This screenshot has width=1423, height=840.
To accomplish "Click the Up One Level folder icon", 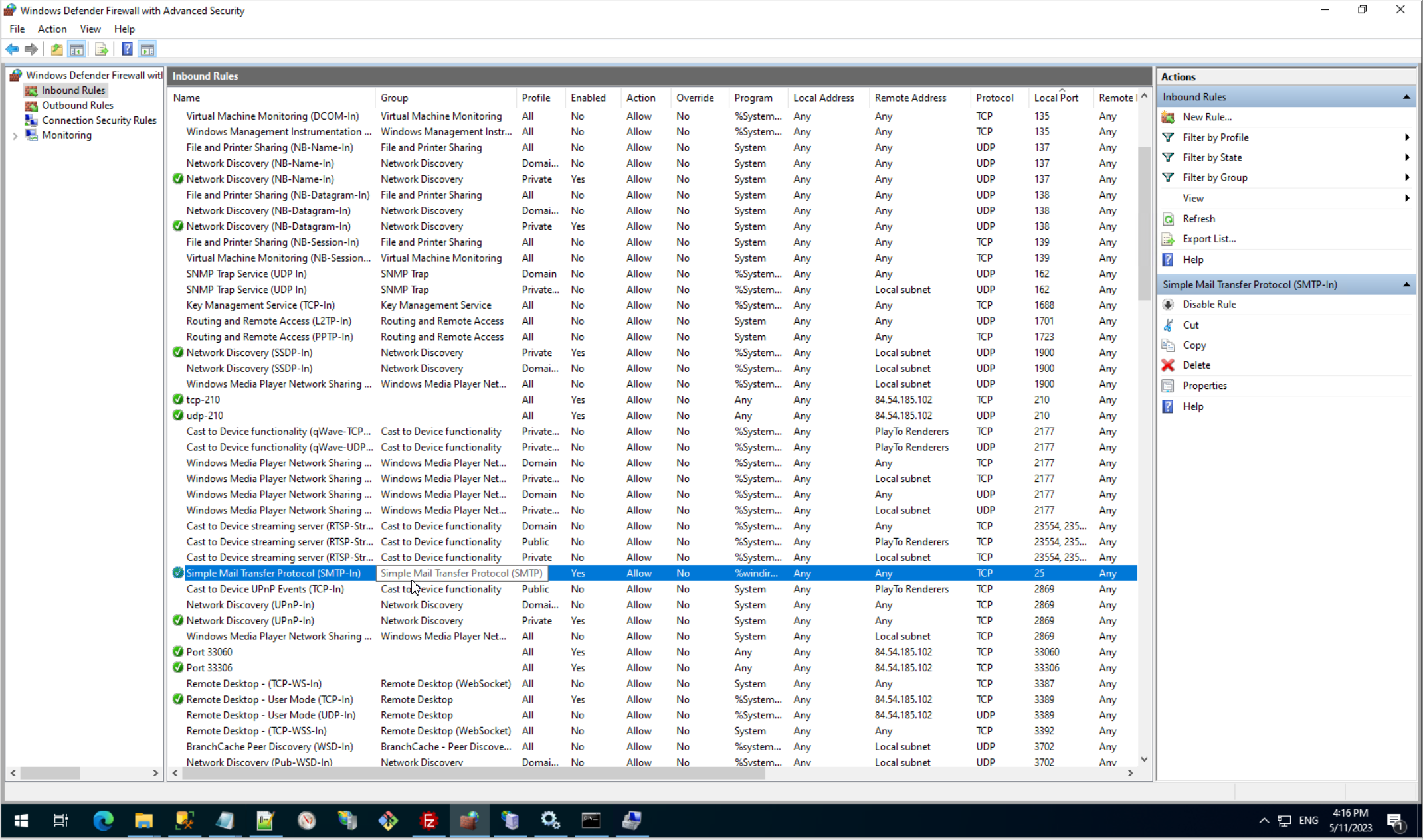I will pyautogui.click(x=57, y=49).
